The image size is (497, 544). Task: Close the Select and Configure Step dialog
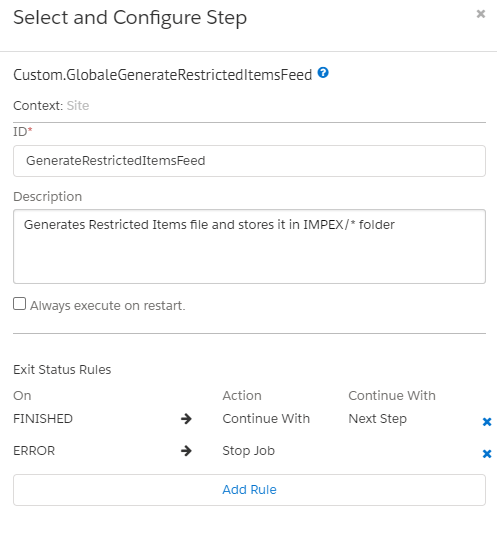[x=481, y=14]
